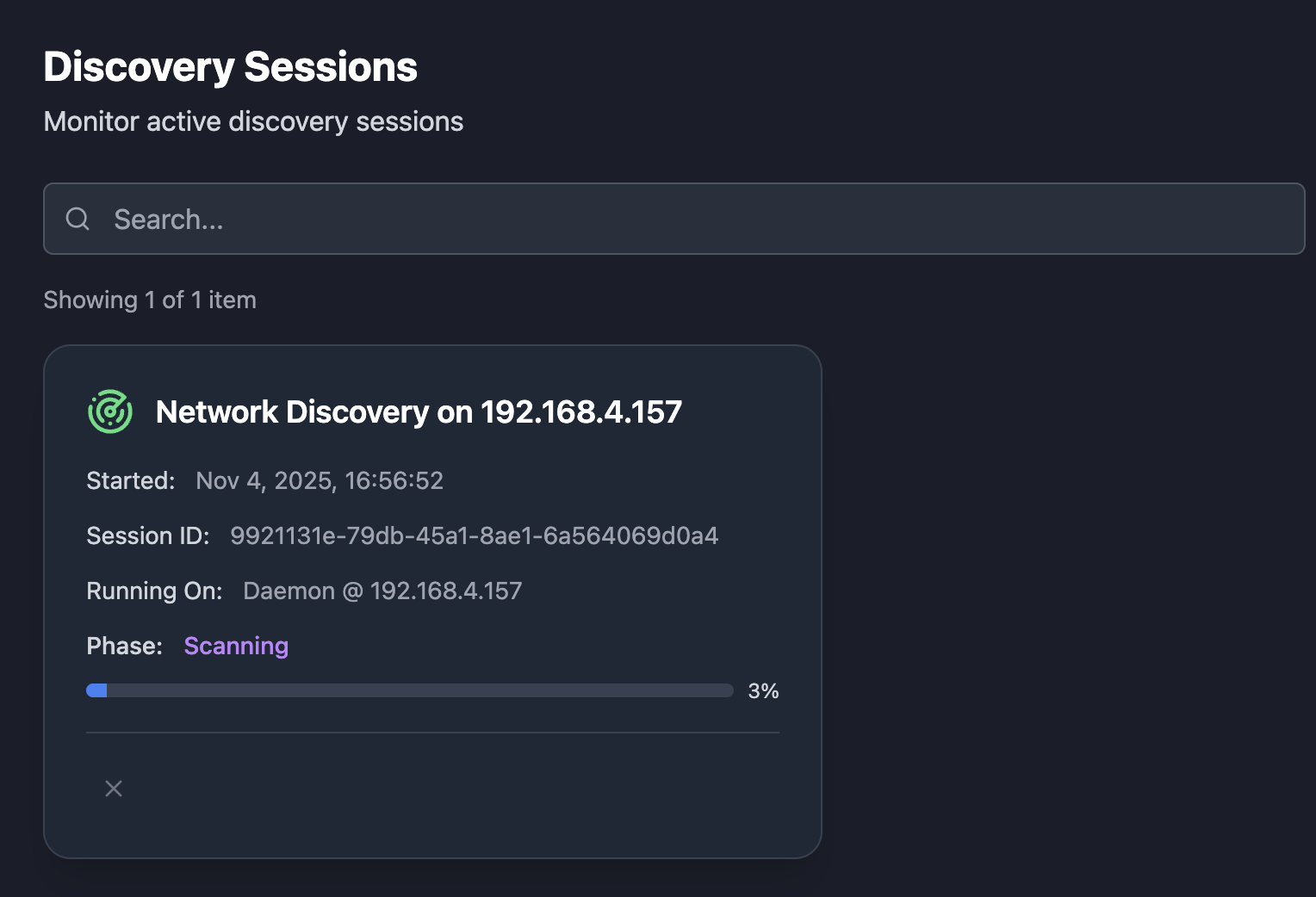Click the green radar discovery icon
The height and width of the screenshot is (897, 1316).
point(110,411)
